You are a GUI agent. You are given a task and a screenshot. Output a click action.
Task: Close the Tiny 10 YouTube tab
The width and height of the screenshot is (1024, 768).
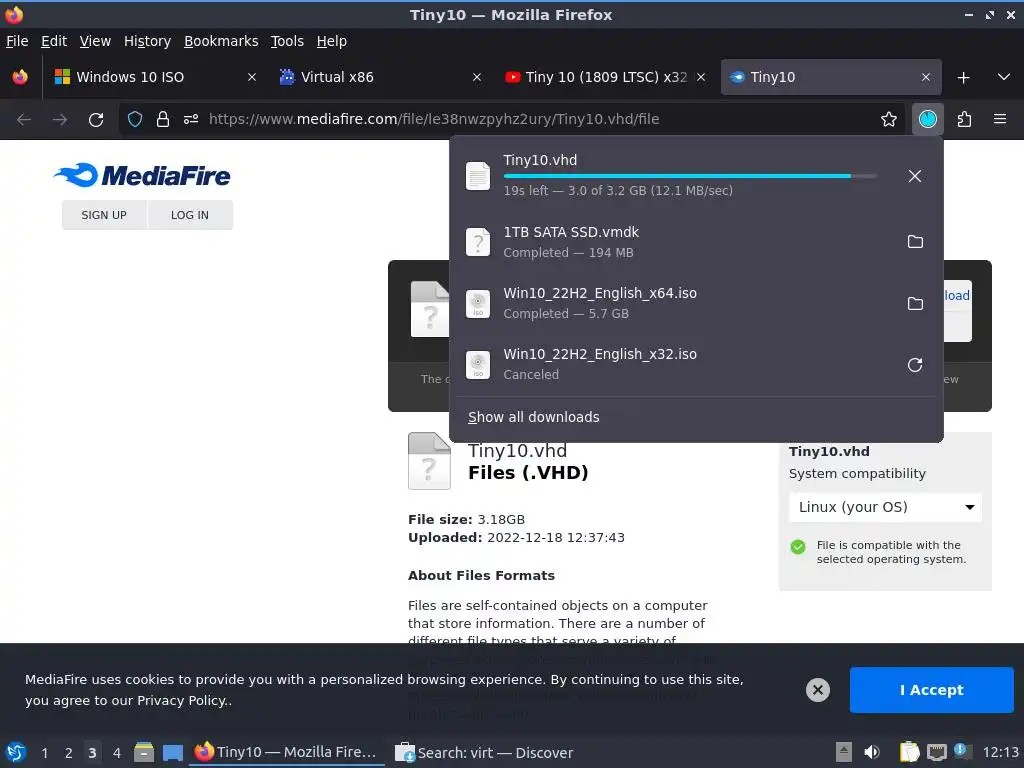701,77
